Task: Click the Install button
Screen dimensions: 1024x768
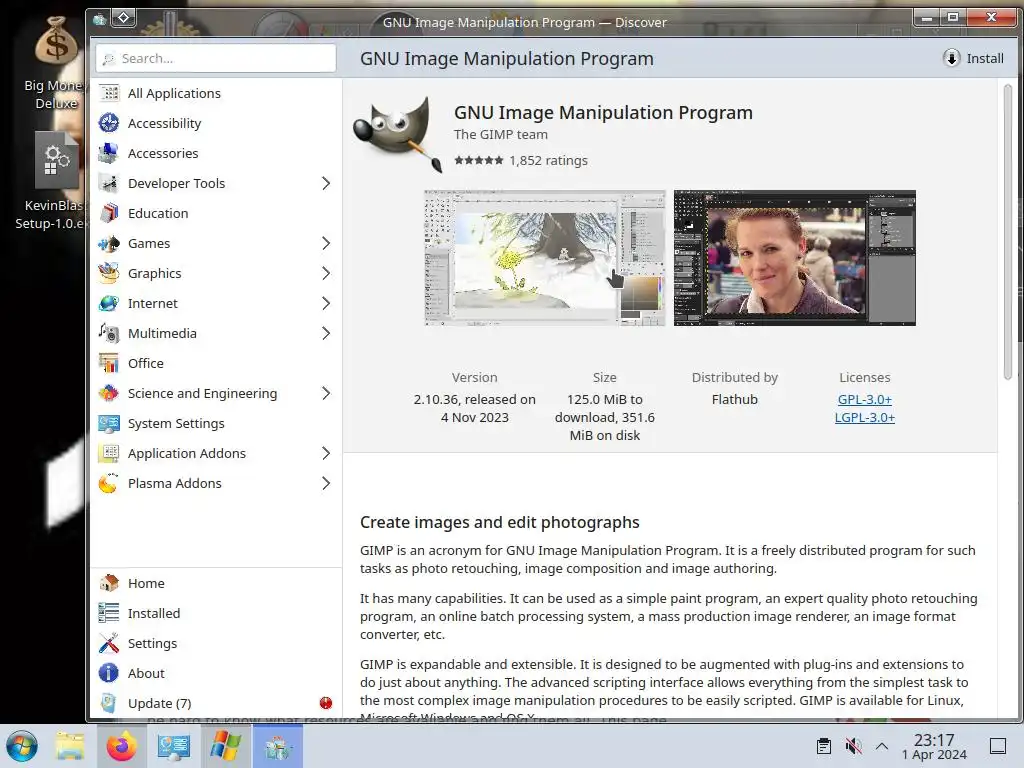Action: pos(974,58)
